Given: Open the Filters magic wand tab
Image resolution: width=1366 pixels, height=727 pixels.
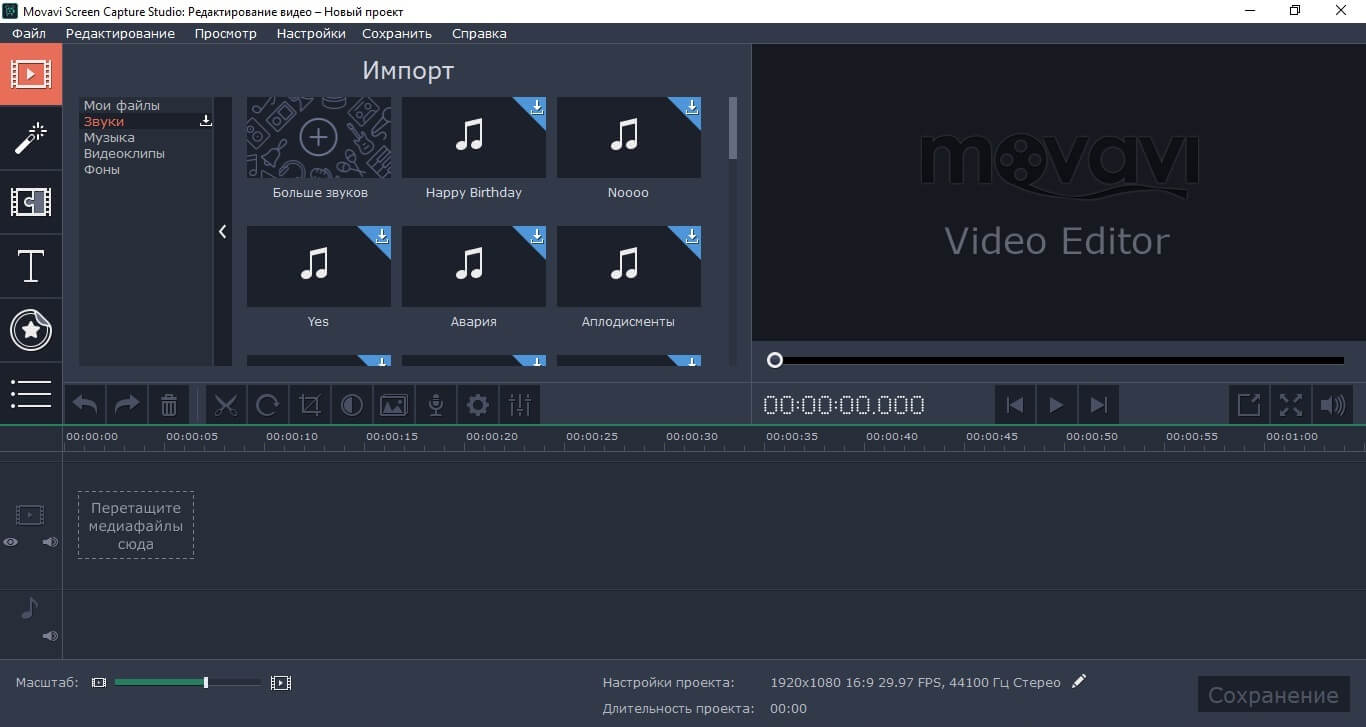Looking at the screenshot, I should [x=31, y=139].
